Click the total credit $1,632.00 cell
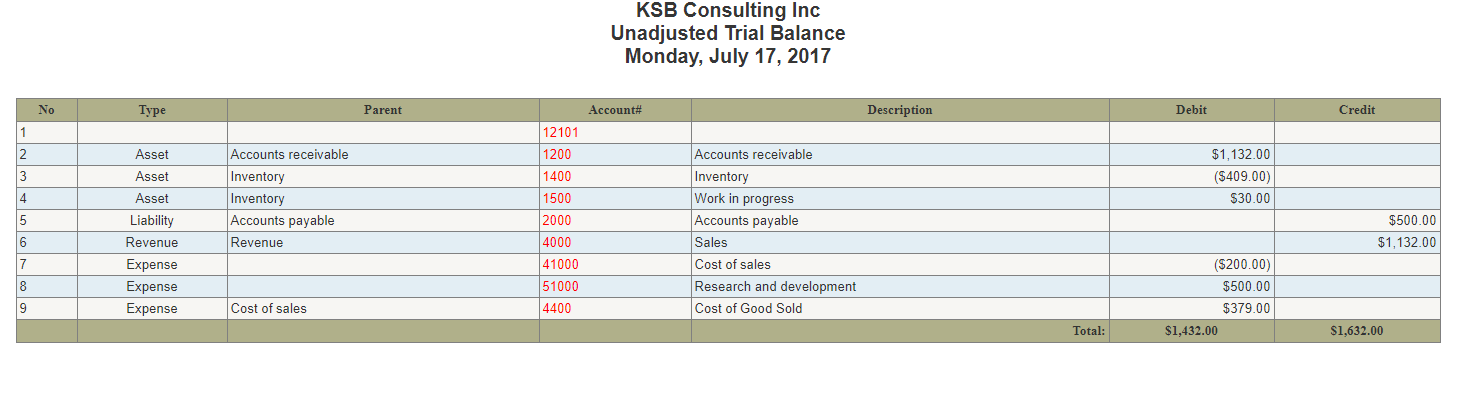 [1357, 331]
